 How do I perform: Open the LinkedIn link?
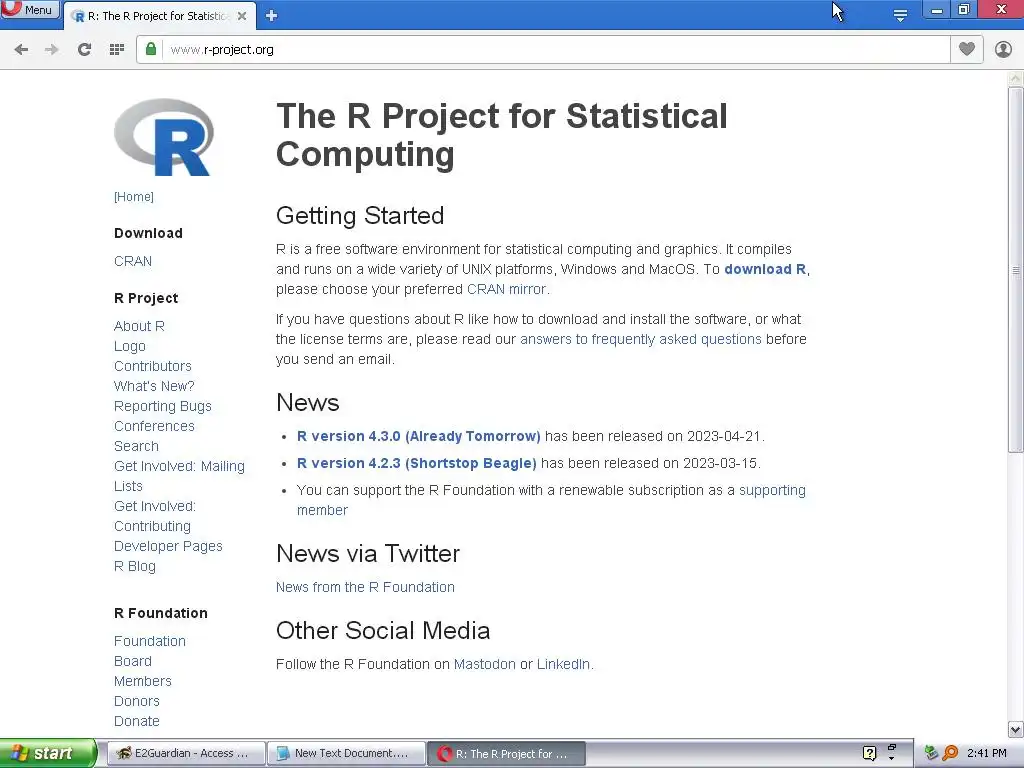coord(564,664)
